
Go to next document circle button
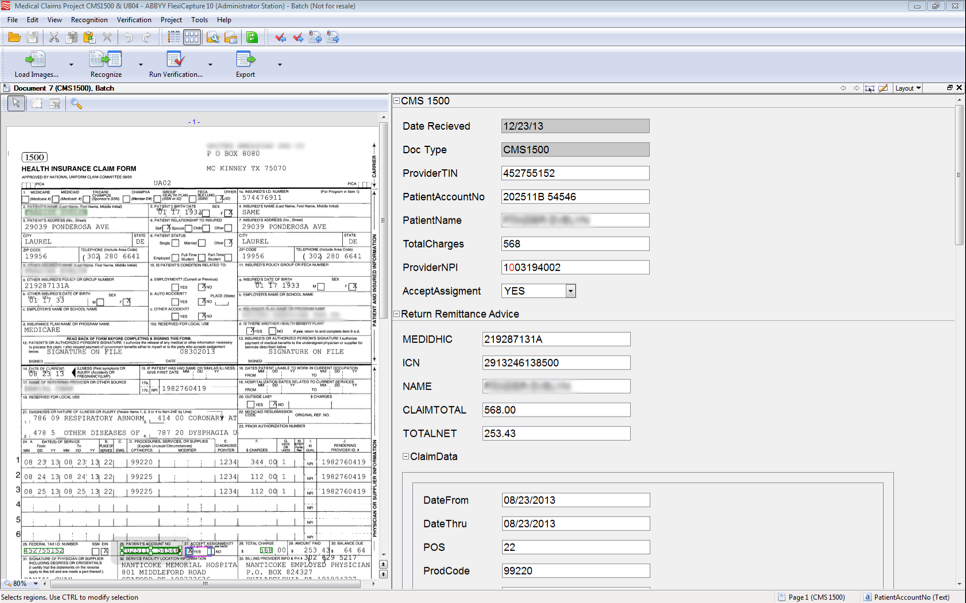point(856,88)
